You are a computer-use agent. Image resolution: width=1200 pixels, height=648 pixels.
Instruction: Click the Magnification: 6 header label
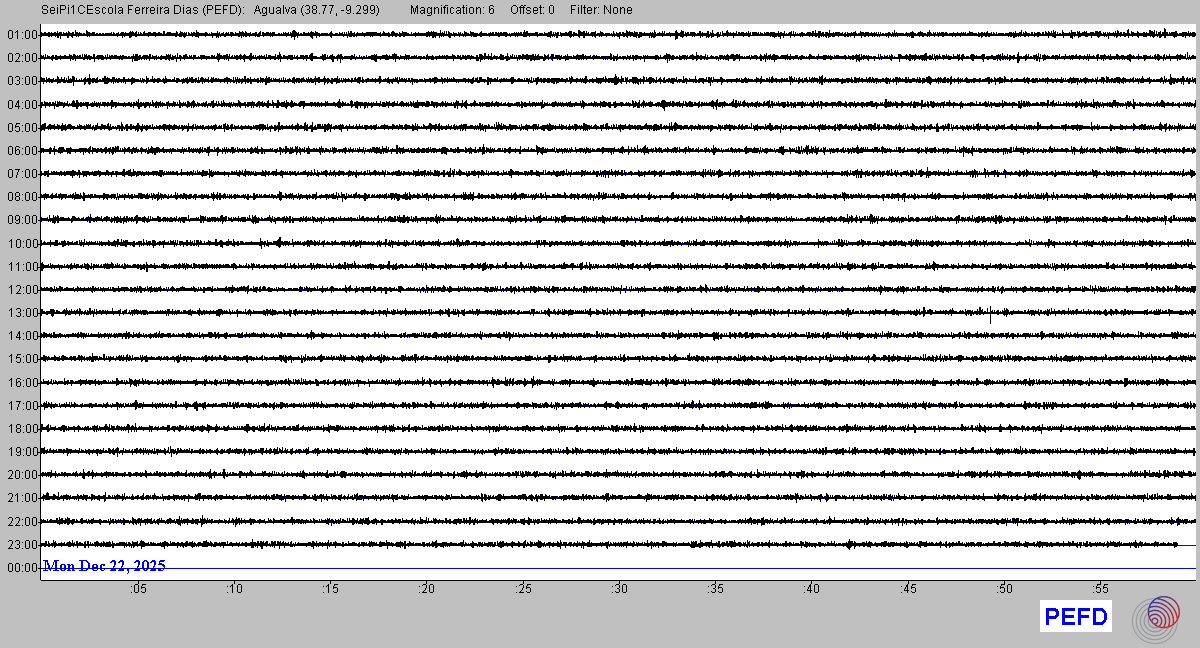click(x=452, y=10)
